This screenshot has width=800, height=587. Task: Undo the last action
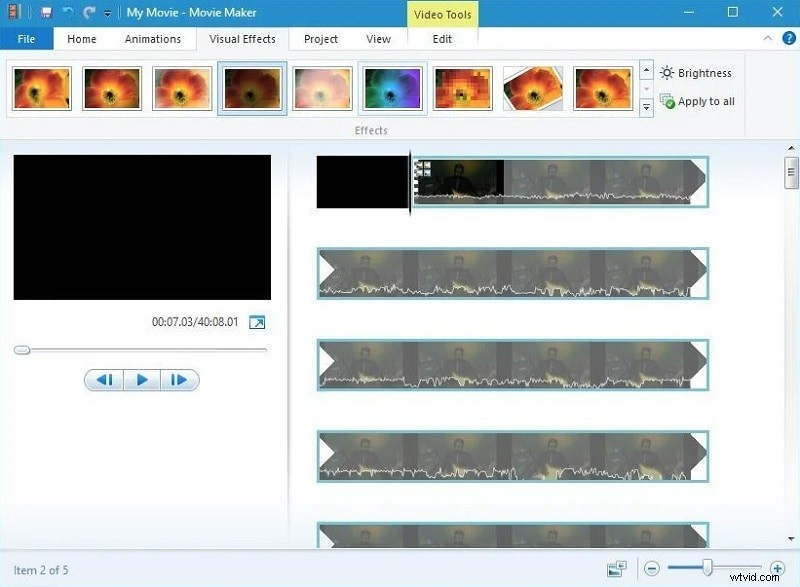point(67,11)
